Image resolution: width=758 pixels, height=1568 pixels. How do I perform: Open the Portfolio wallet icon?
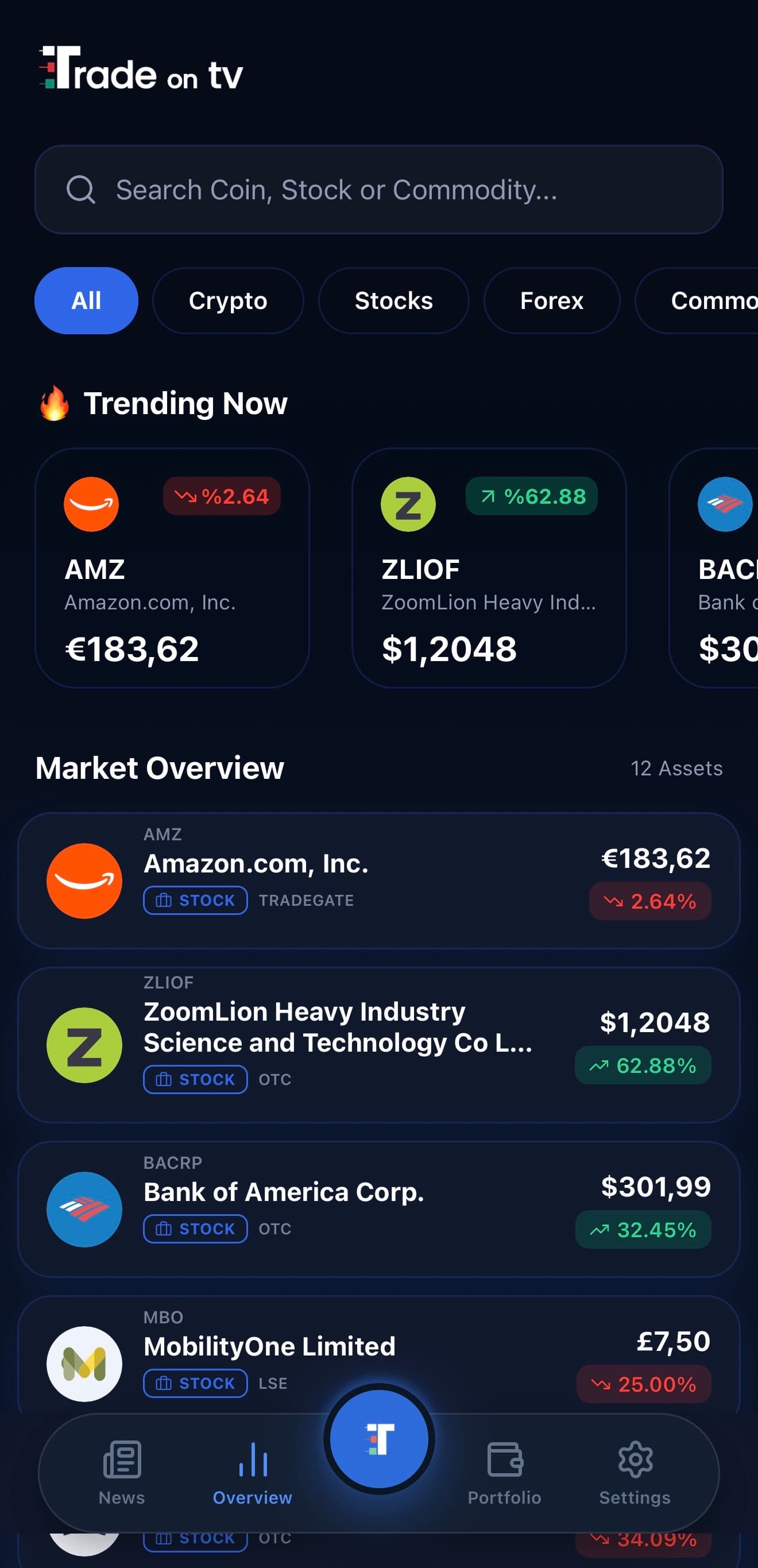(x=504, y=1459)
